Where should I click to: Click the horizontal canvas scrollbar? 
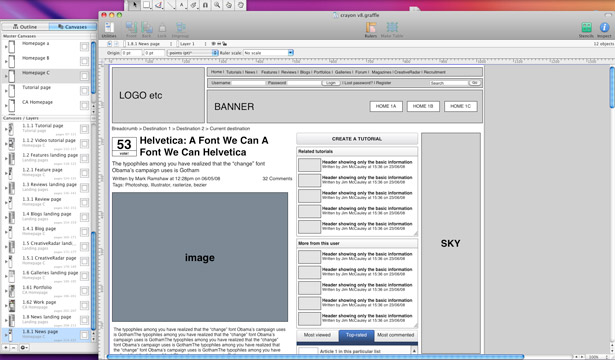[316, 357]
